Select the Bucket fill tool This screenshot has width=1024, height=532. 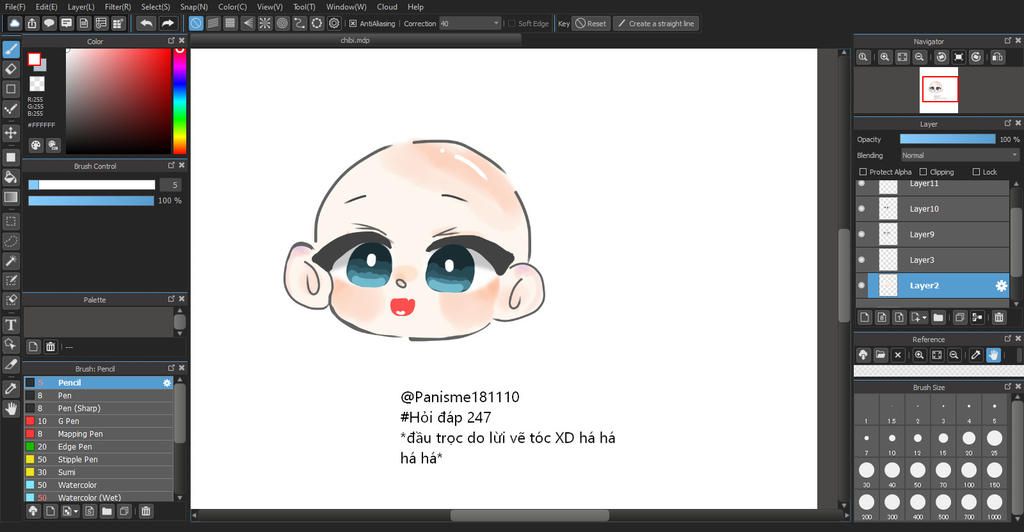tap(10, 177)
